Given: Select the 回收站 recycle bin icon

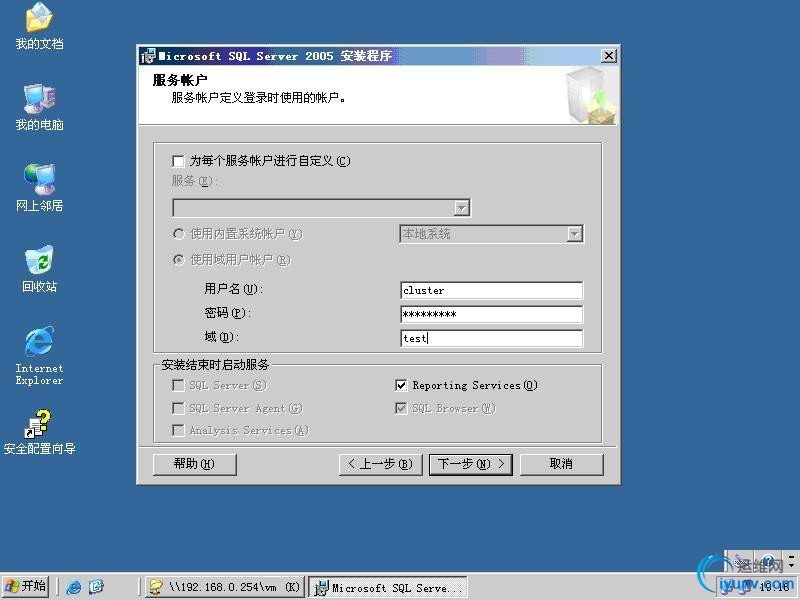Looking at the screenshot, I should point(39,269).
